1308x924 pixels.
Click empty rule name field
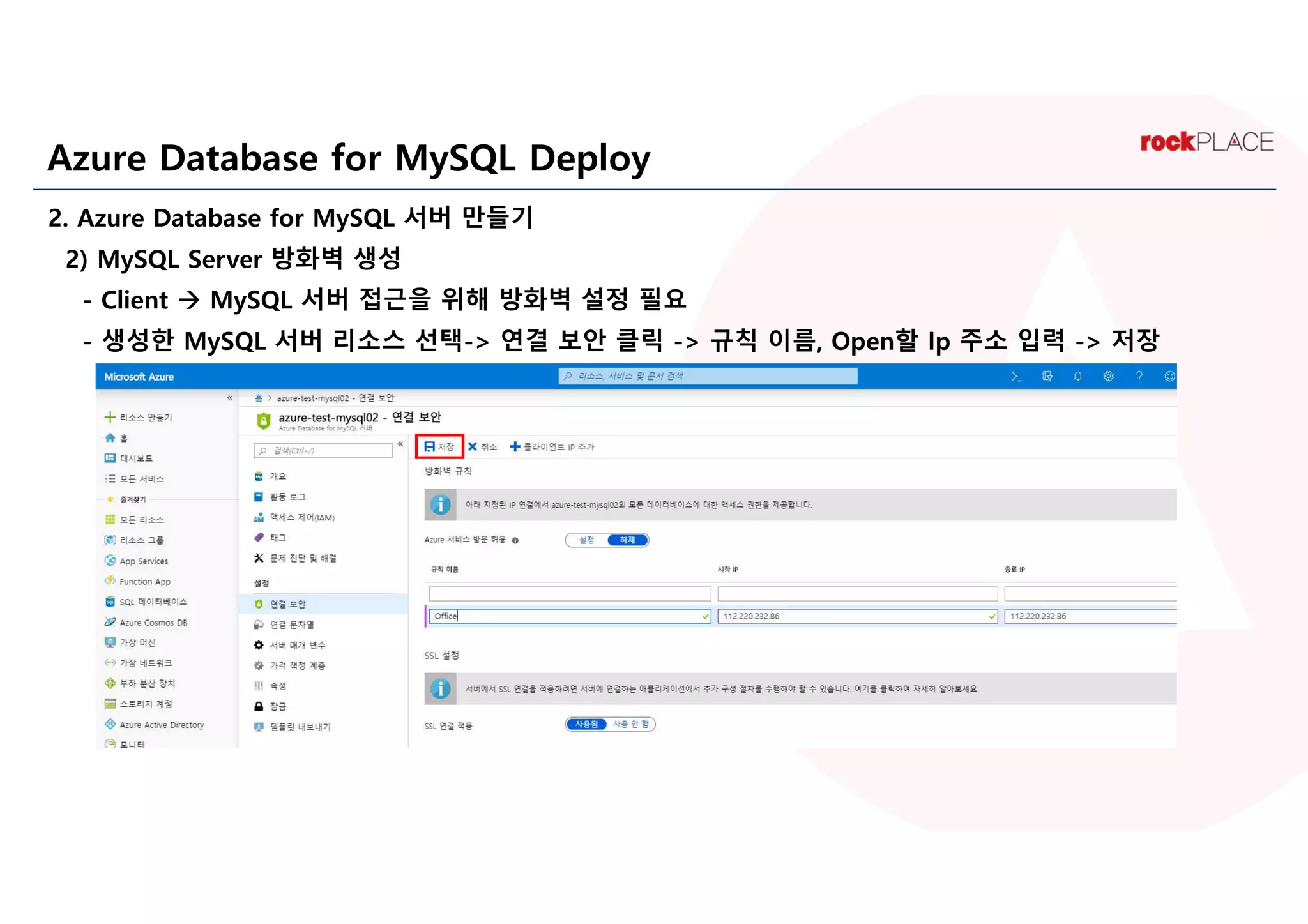570,594
